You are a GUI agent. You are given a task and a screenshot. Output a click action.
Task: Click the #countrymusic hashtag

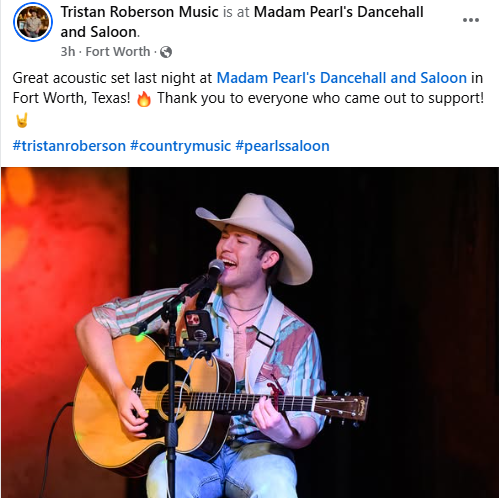[x=180, y=146]
